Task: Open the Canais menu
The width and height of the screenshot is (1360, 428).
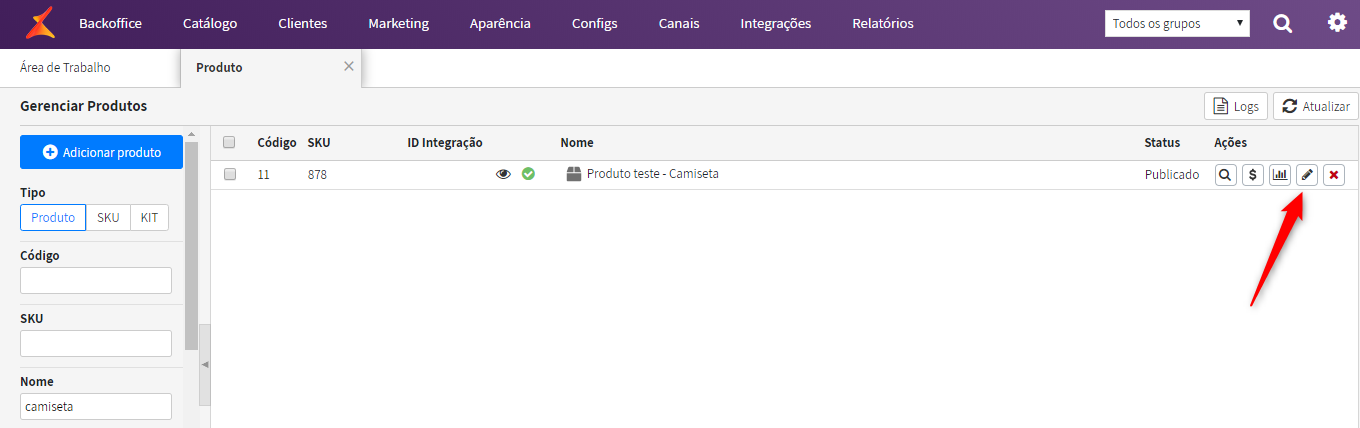Action: [679, 23]
